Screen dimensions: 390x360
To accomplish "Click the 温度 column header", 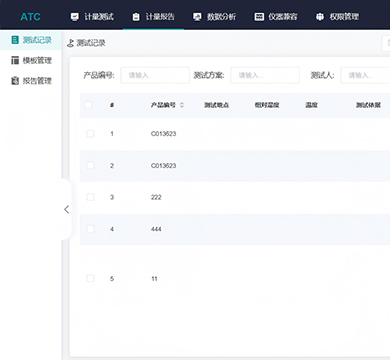I will pyautogui.click(x=311, y=105).
